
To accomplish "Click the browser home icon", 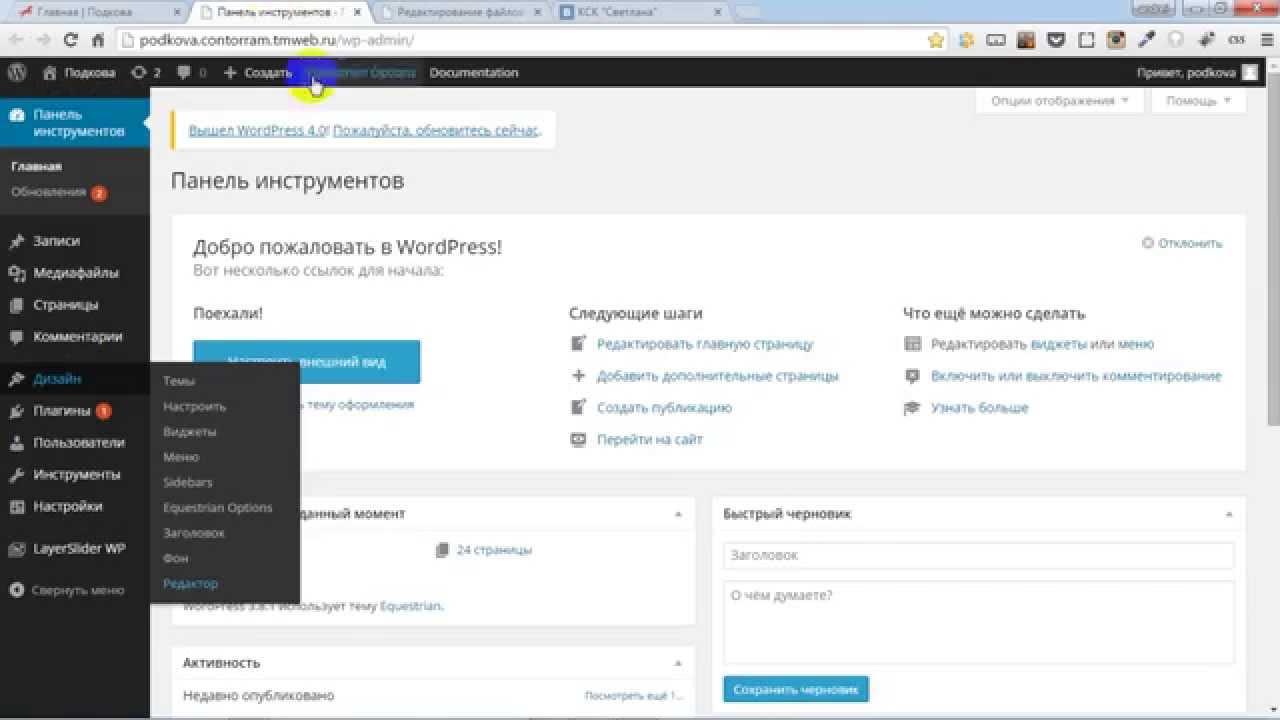I will 98,40.
